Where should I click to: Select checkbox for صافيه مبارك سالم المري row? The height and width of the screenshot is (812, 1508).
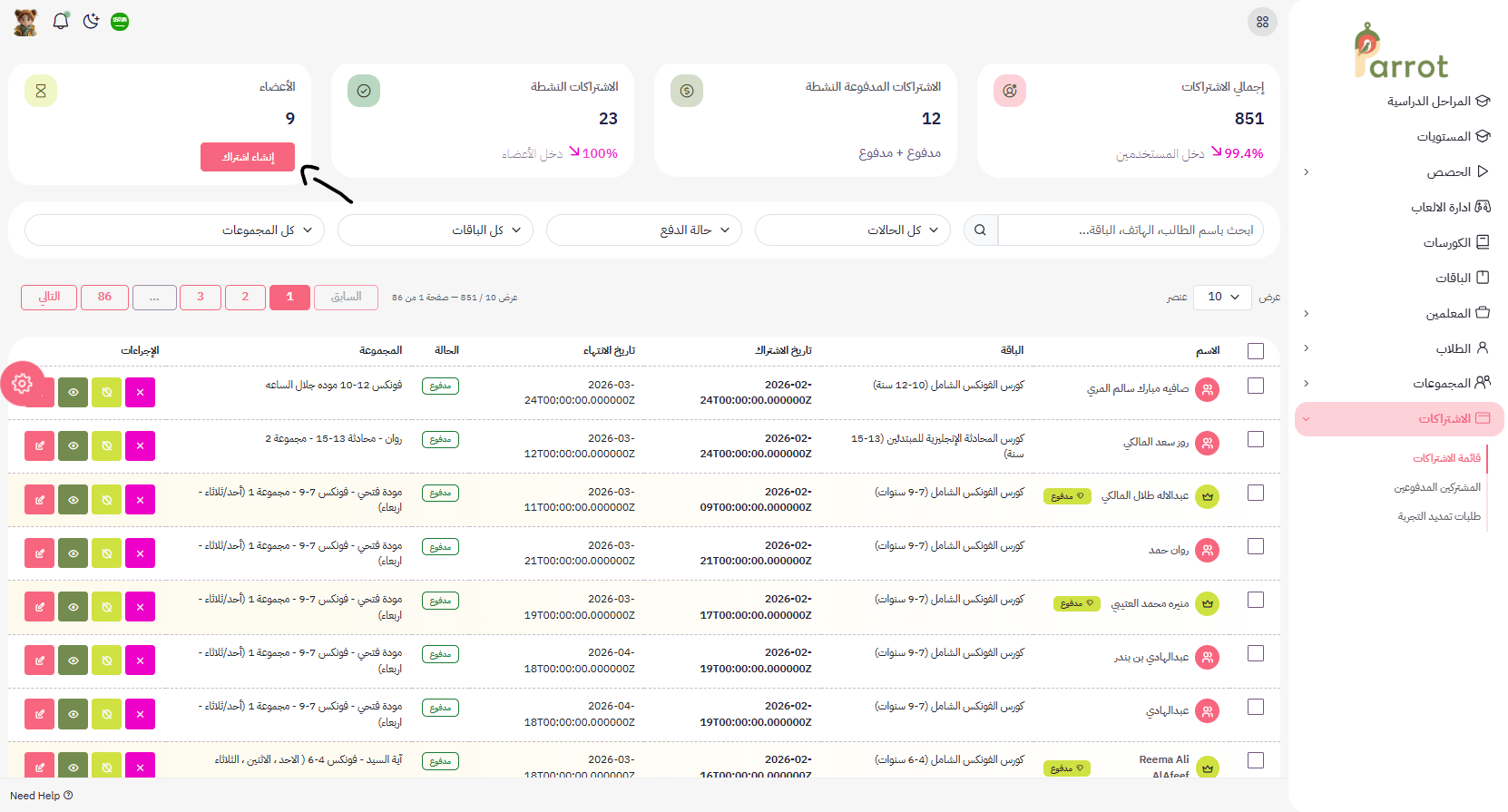point(1256,386)
